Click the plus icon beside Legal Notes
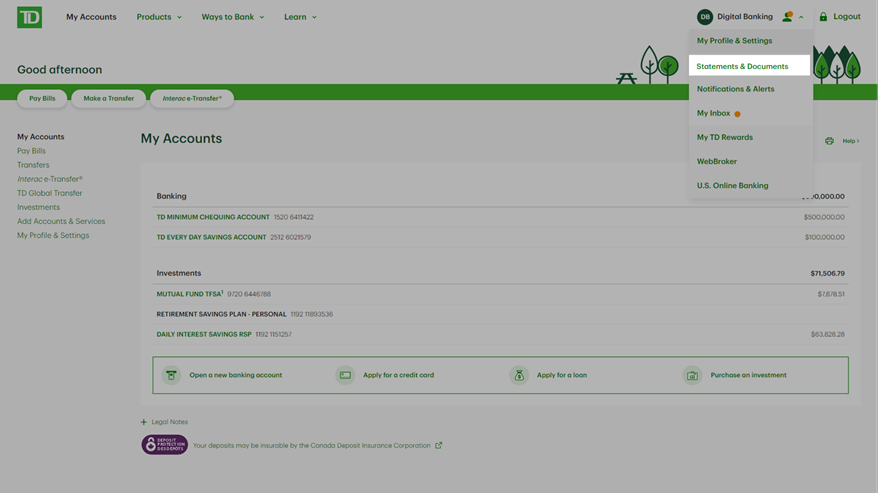The image size is (878, 493). [x=144, y=422]
